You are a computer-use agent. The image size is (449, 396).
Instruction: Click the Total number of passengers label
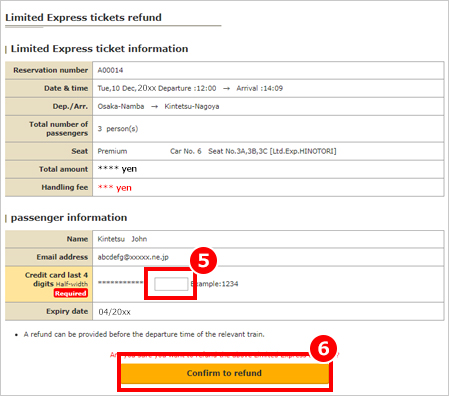59,129
